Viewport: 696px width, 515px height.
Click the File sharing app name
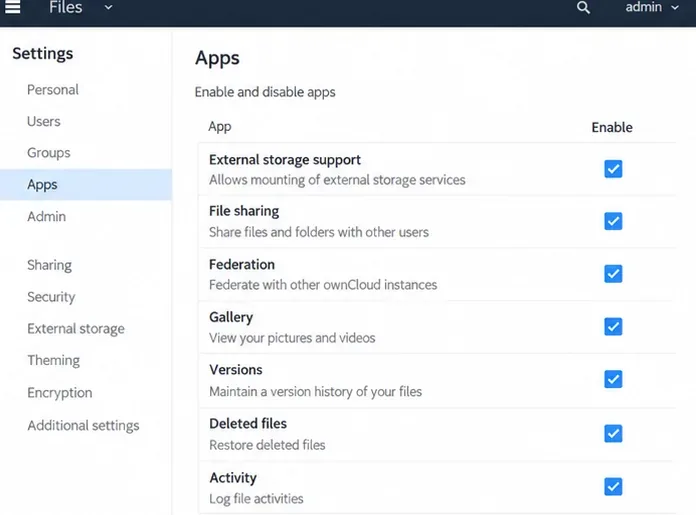(x=244, y=211)
